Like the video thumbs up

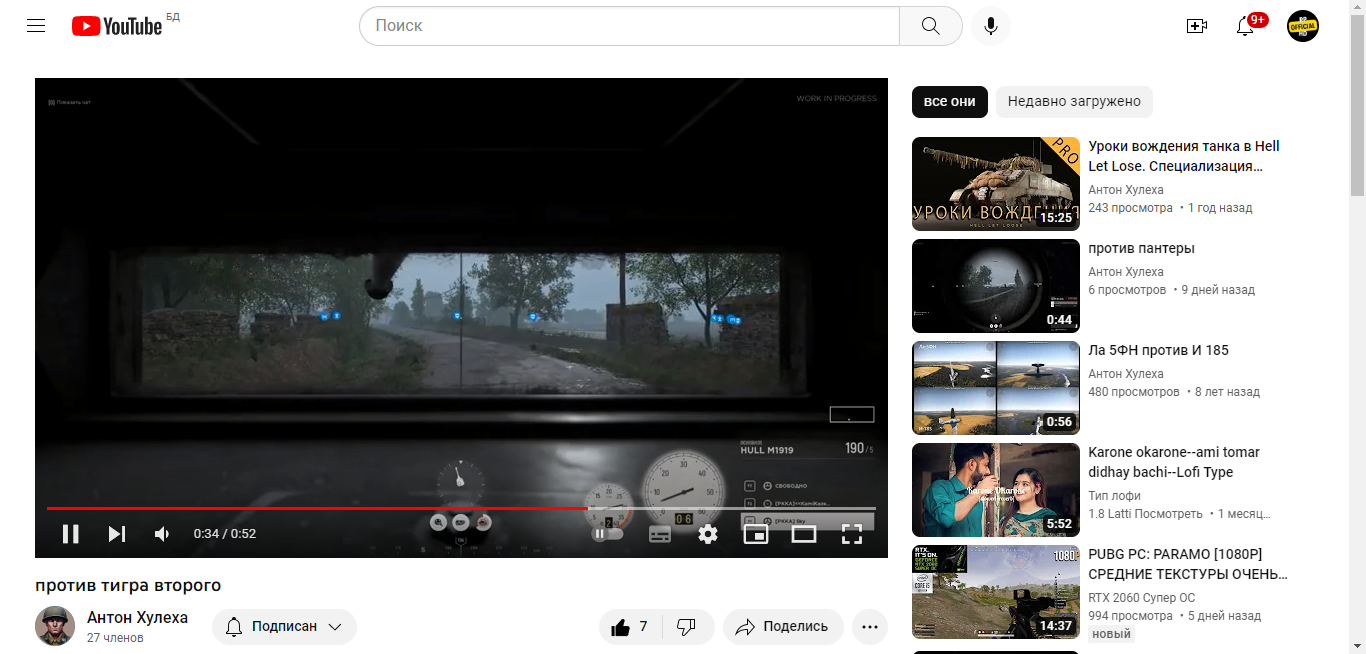pos(630,627)
